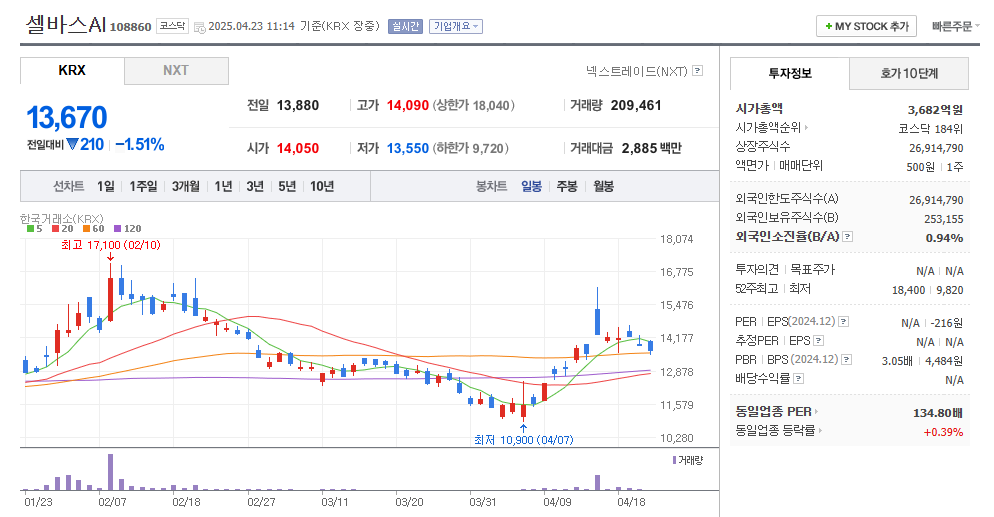Click the 전일 value 13,880

298,105
